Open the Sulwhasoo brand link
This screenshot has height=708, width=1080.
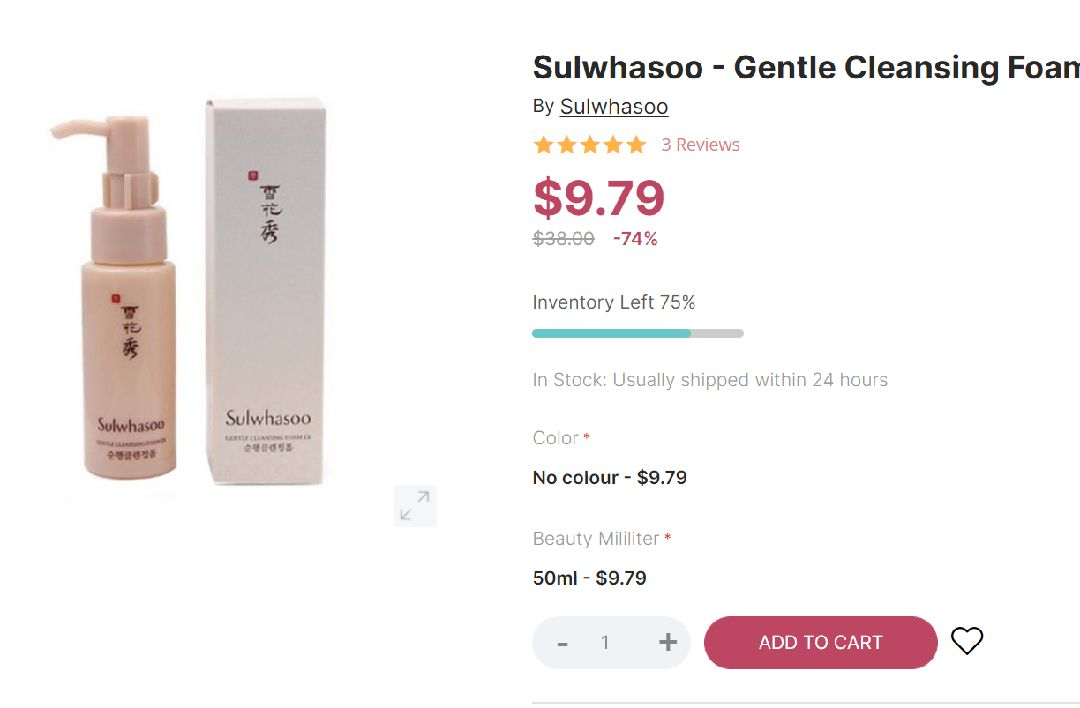[613, 107]
